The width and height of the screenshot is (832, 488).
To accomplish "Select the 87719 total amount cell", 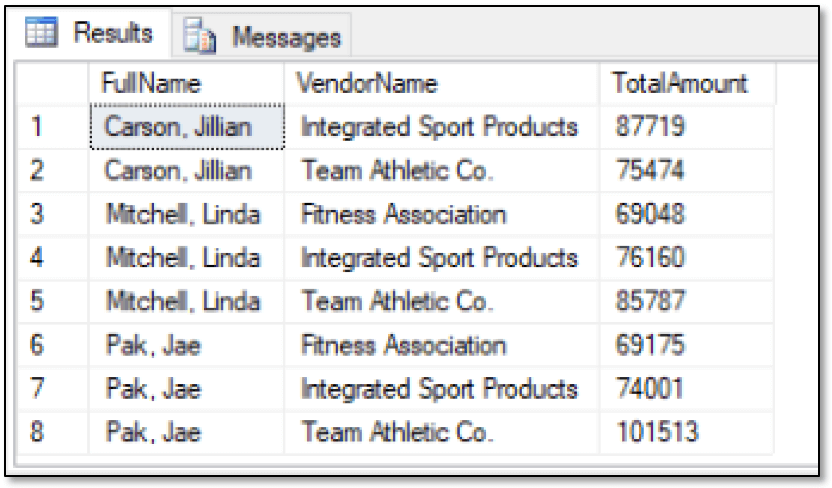I will pos(687,127).
